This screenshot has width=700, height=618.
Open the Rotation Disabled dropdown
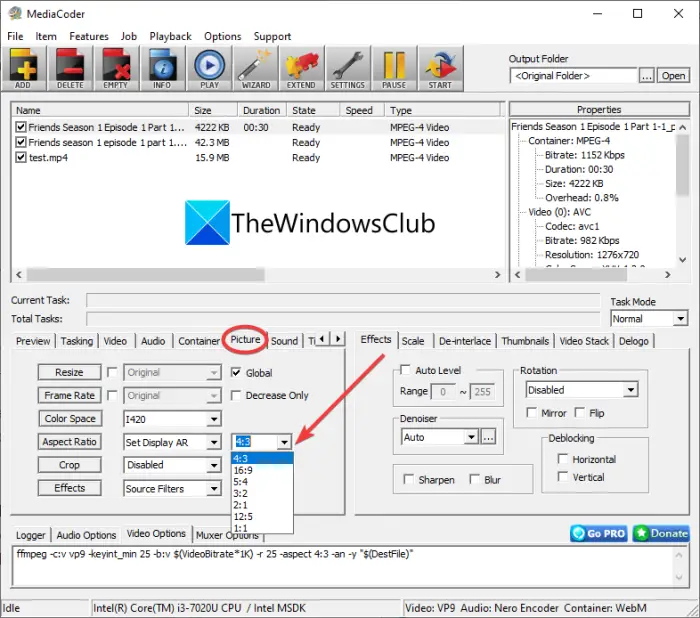point(582,390)
